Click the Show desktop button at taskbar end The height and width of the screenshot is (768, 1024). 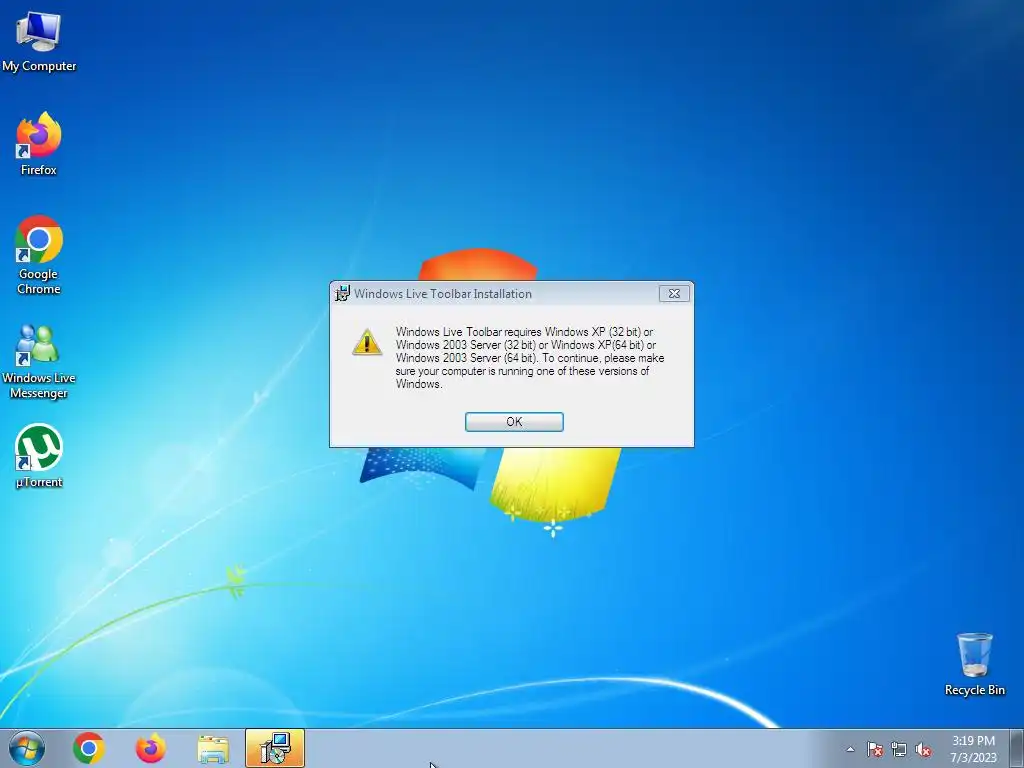coord(1017,748)
